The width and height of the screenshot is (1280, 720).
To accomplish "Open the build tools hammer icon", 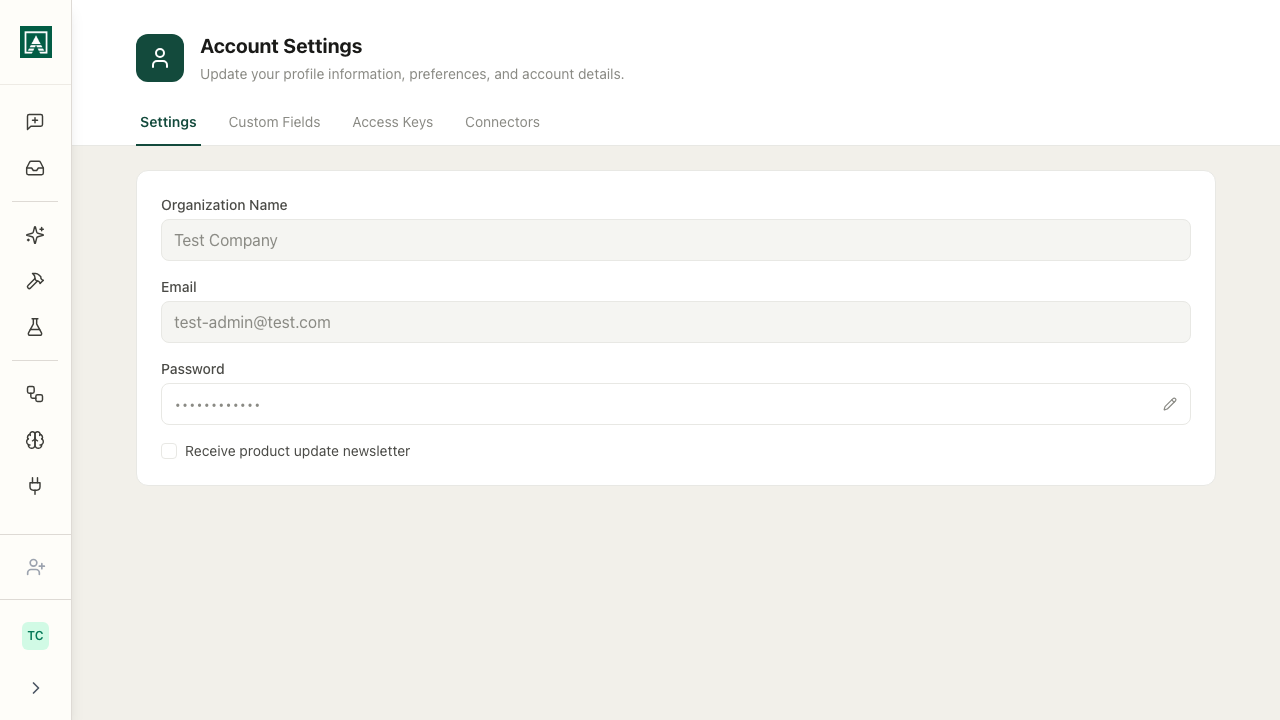I will coord(35,281).
